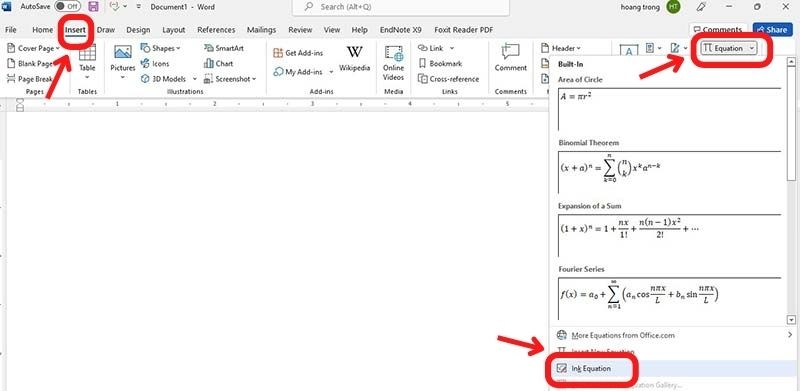The image size is (800, 391).
Task: Select the Binomial Theorem equation
Action: (669, 172)
